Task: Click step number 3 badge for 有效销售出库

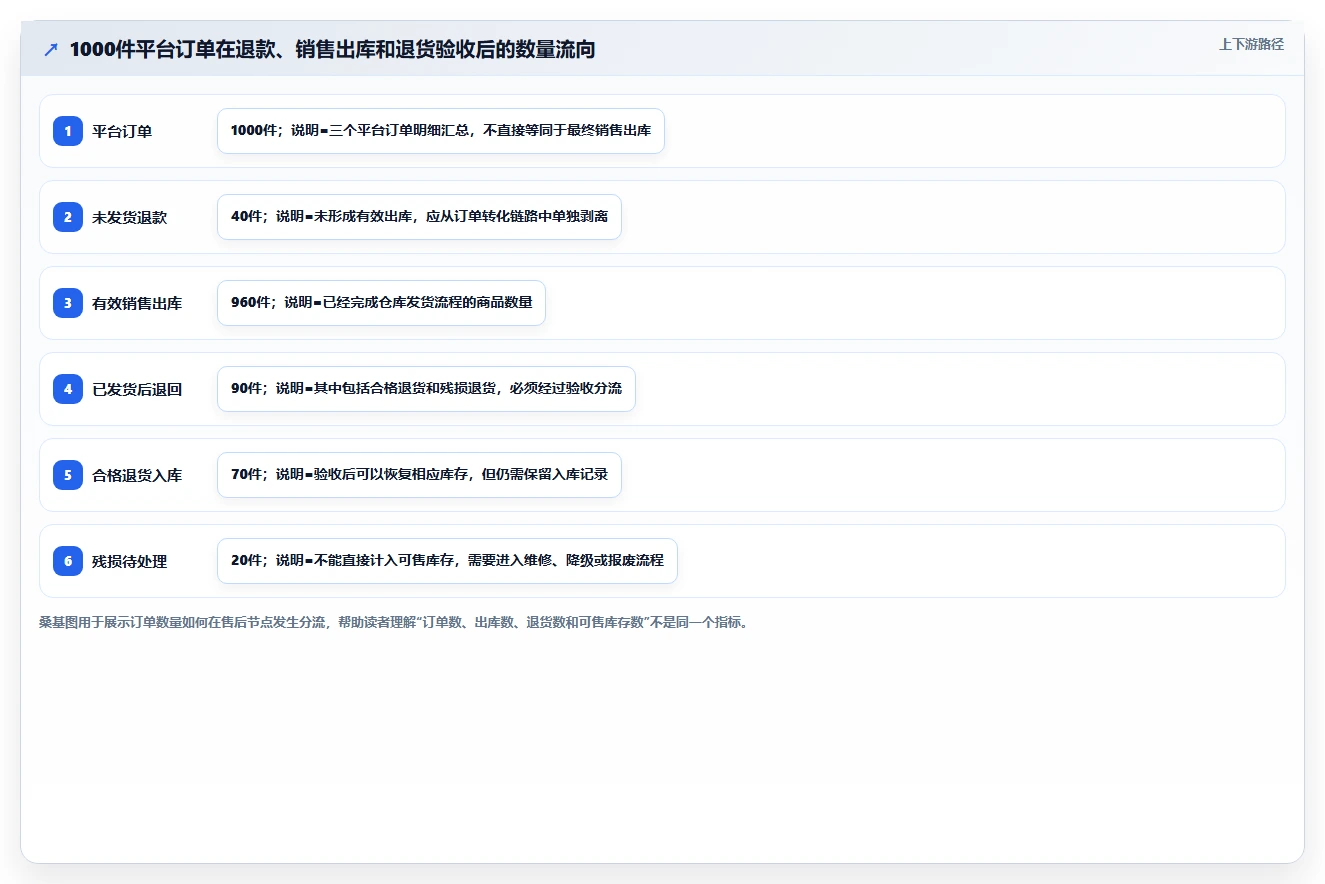Action: coord(68,303)
